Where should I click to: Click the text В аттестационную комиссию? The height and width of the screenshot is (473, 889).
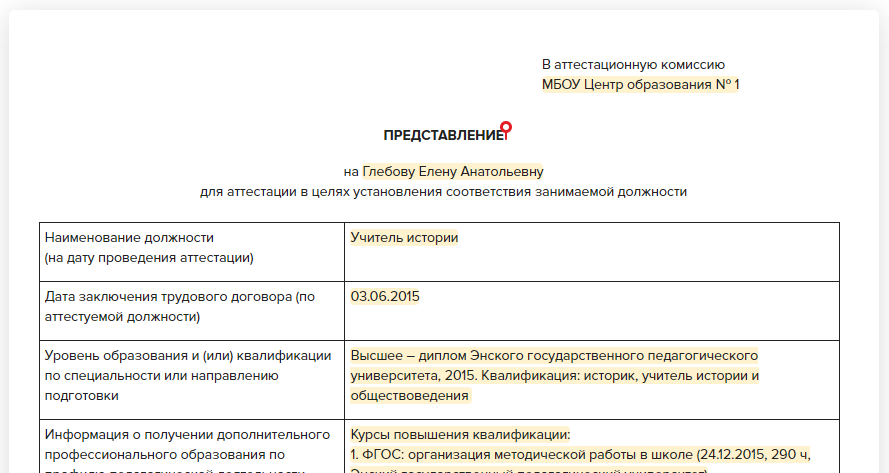point(633,64)
